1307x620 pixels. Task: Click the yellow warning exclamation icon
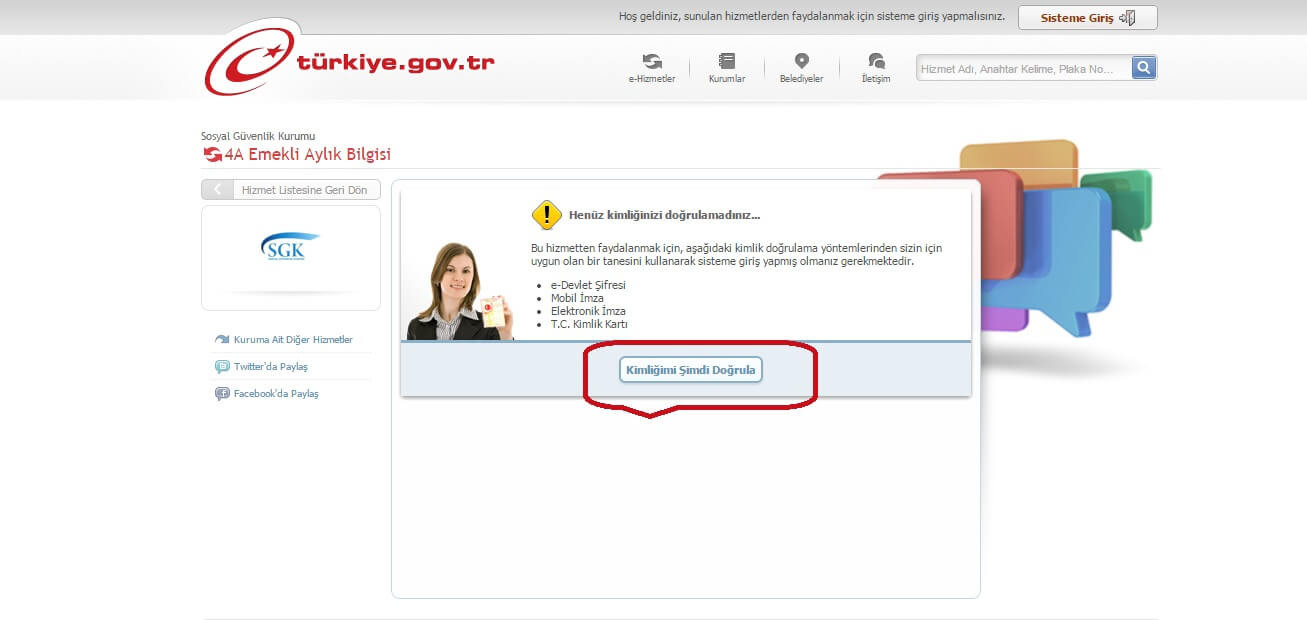tap(546, 215)
